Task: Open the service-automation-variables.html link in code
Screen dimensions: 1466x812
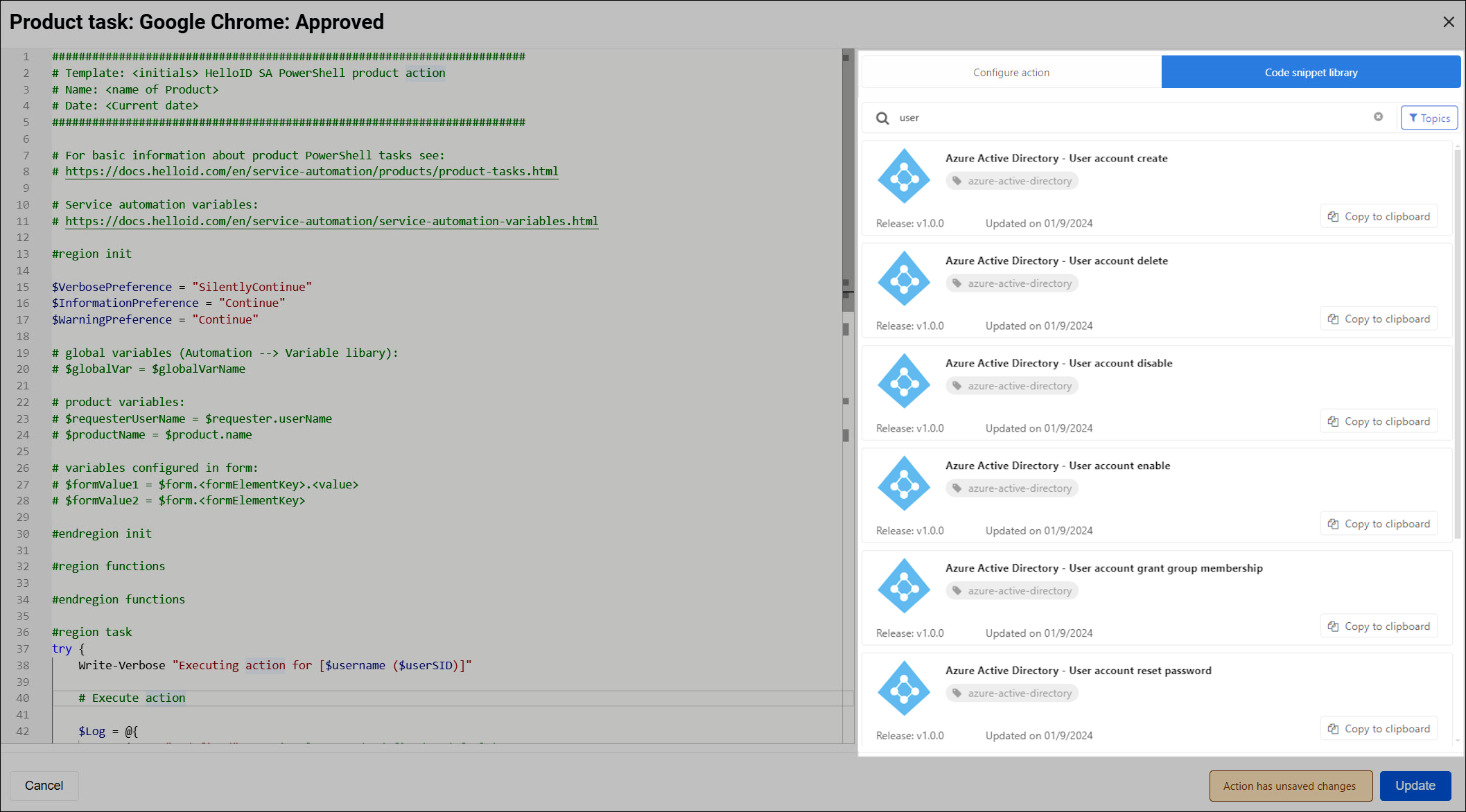Action: click(331, 221)
